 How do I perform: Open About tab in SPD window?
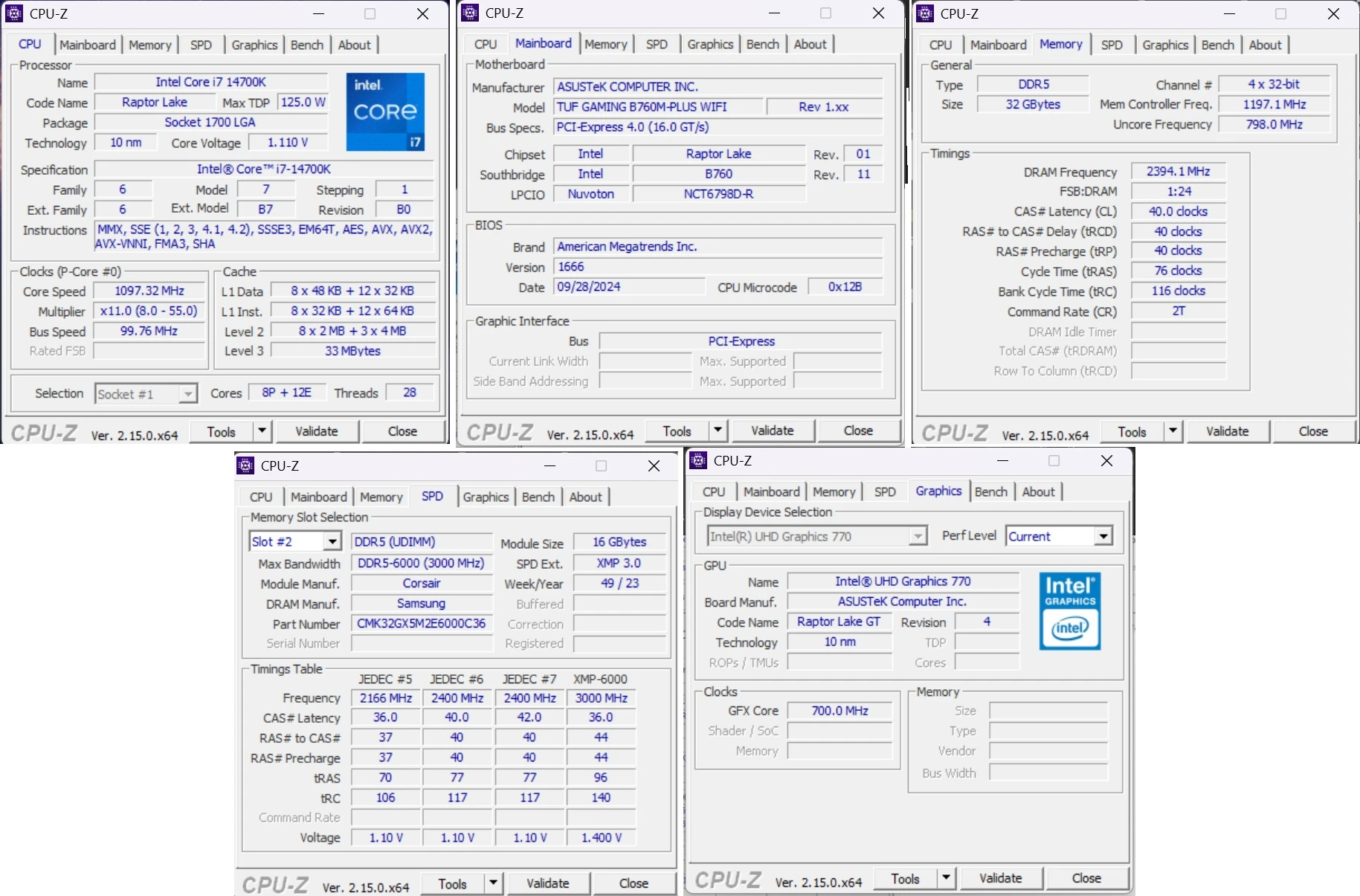click(586, 497)
